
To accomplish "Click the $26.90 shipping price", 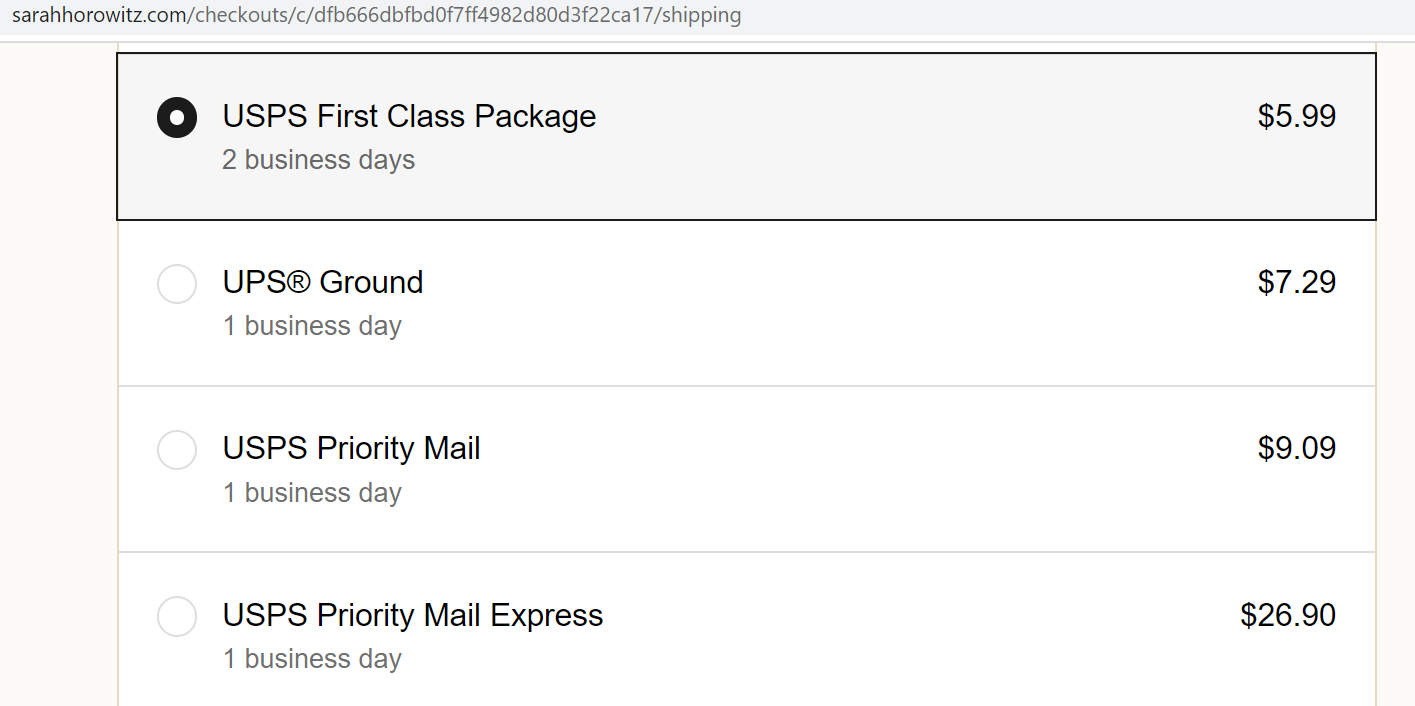I will coord(1288,615).
